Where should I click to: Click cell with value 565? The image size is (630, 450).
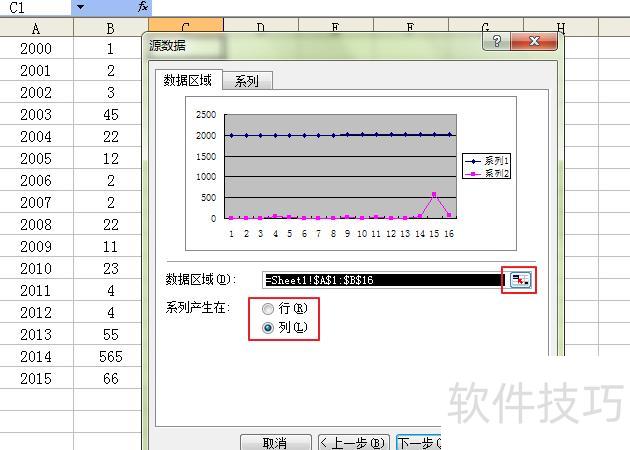[x=110, y=356]
